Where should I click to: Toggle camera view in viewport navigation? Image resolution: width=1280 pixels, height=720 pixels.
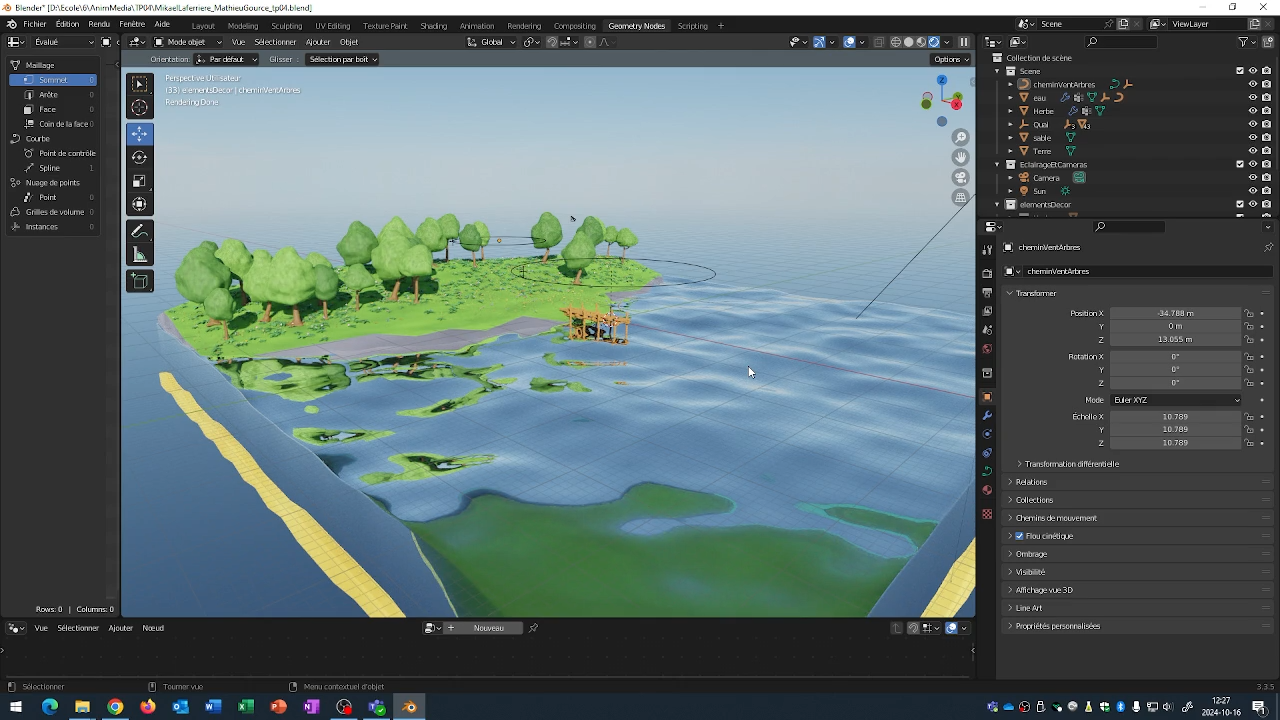click(960, 177)
